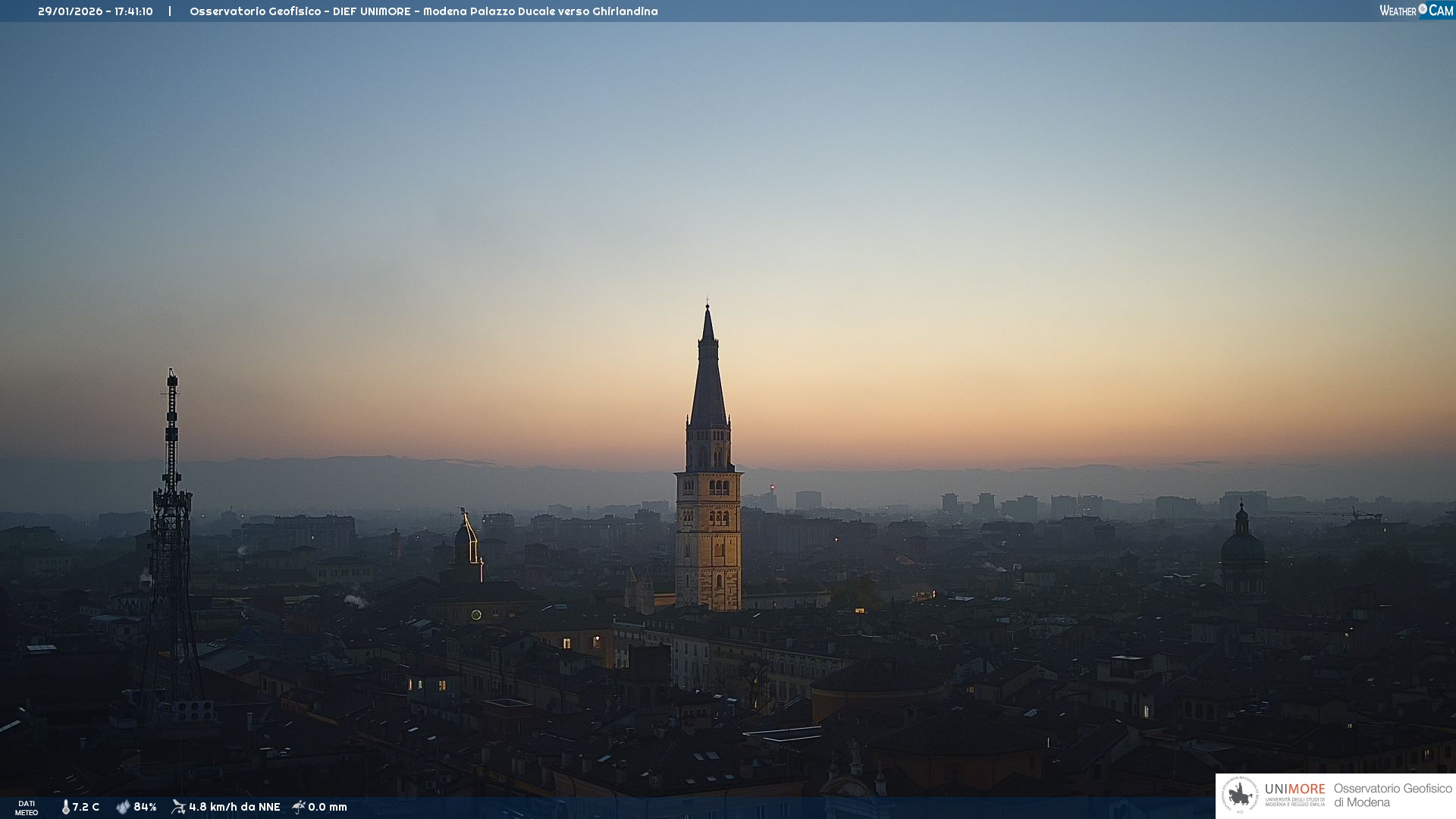Click the 0.0 mm rainfall value

point(328,807)
